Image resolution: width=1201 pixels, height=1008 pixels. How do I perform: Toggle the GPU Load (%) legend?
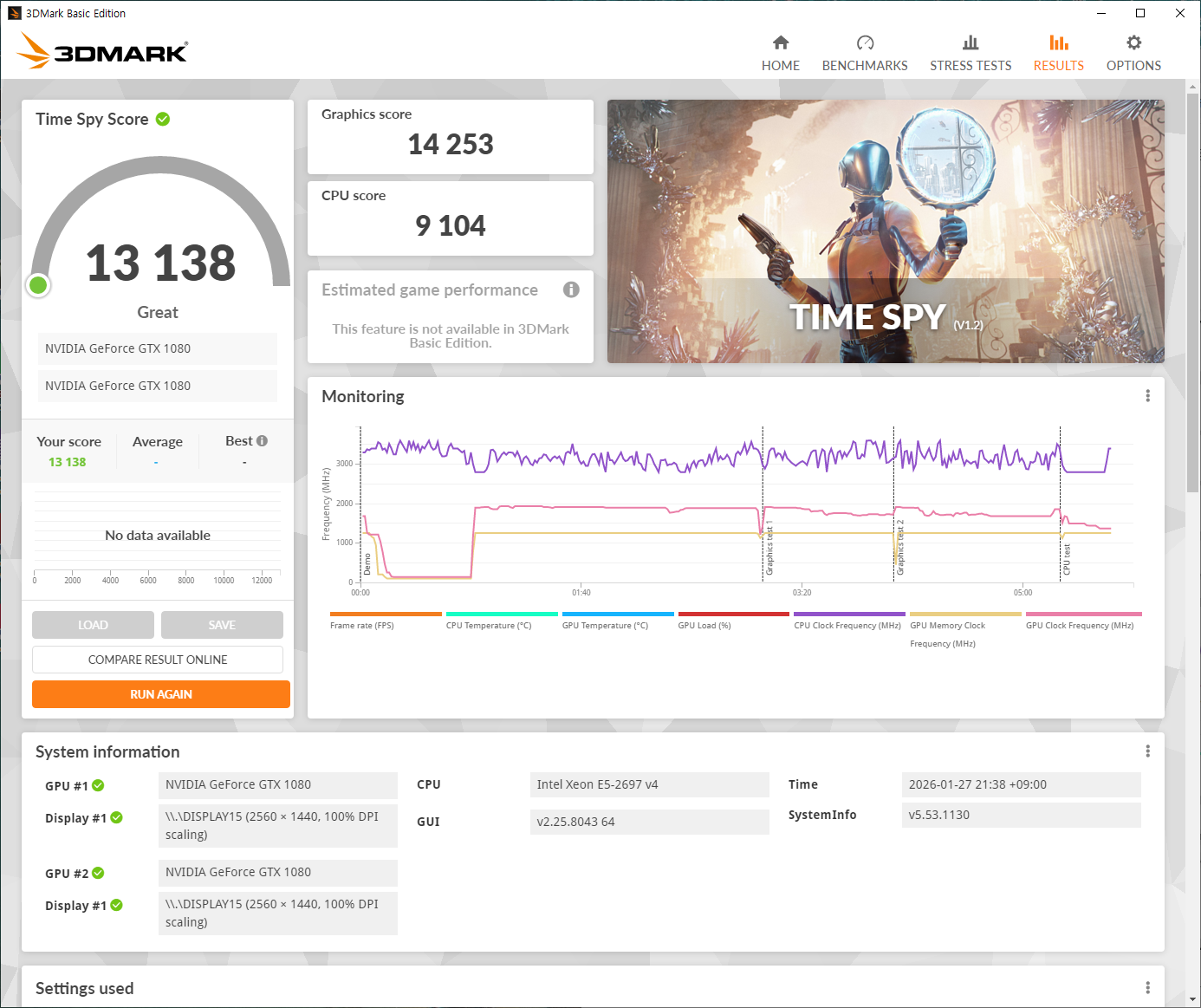[x=734, y=621]
